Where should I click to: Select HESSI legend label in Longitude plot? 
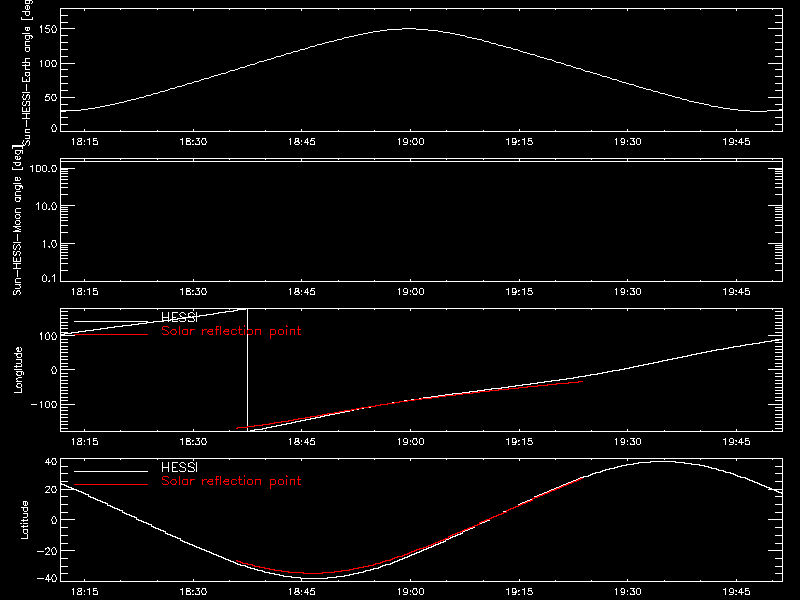coord(179,317)
